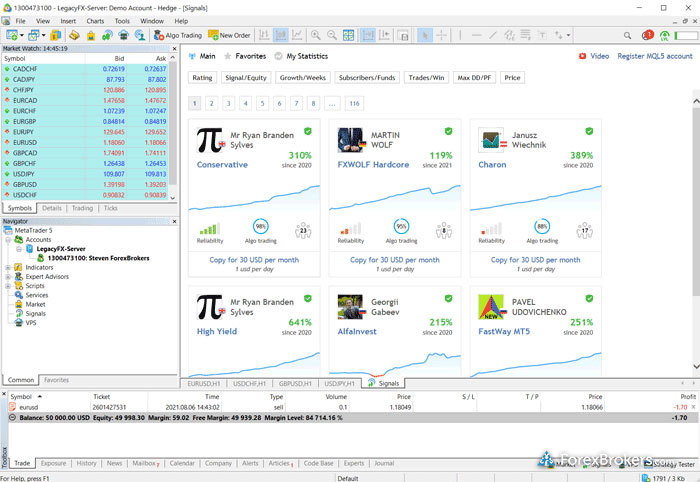Screen dimensions: 700x482
Task: Toggle chart auto scroll icon
Action: (368, 35)
